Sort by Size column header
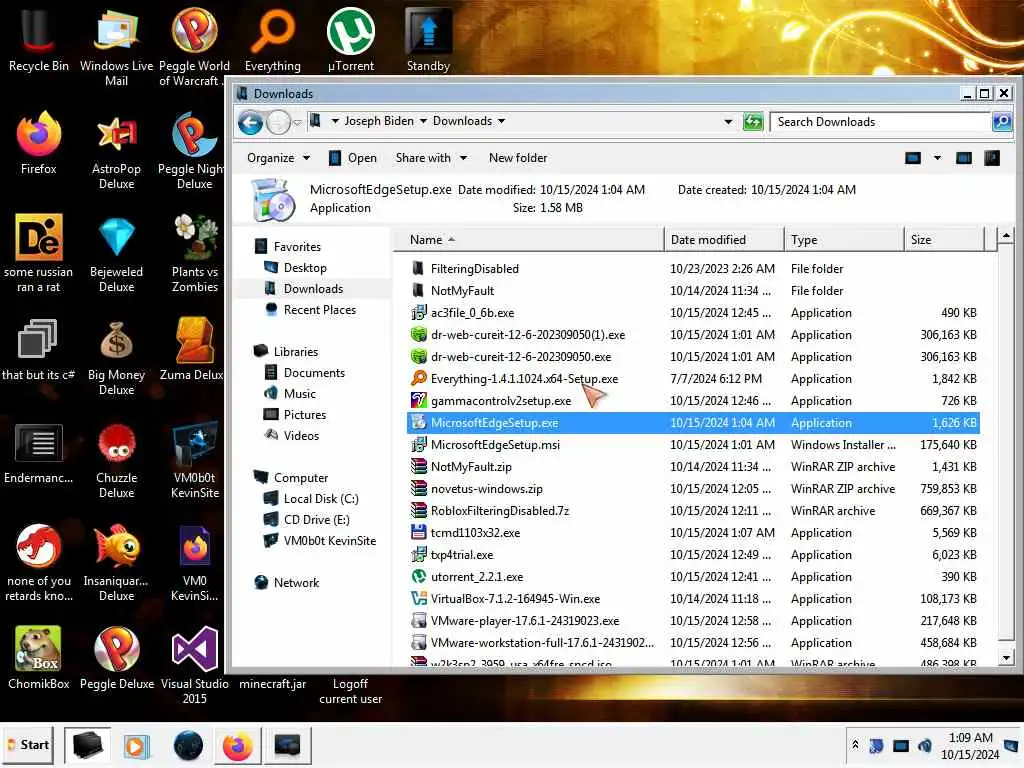This screenshot has height=768, width=1024. pos(944,240)
